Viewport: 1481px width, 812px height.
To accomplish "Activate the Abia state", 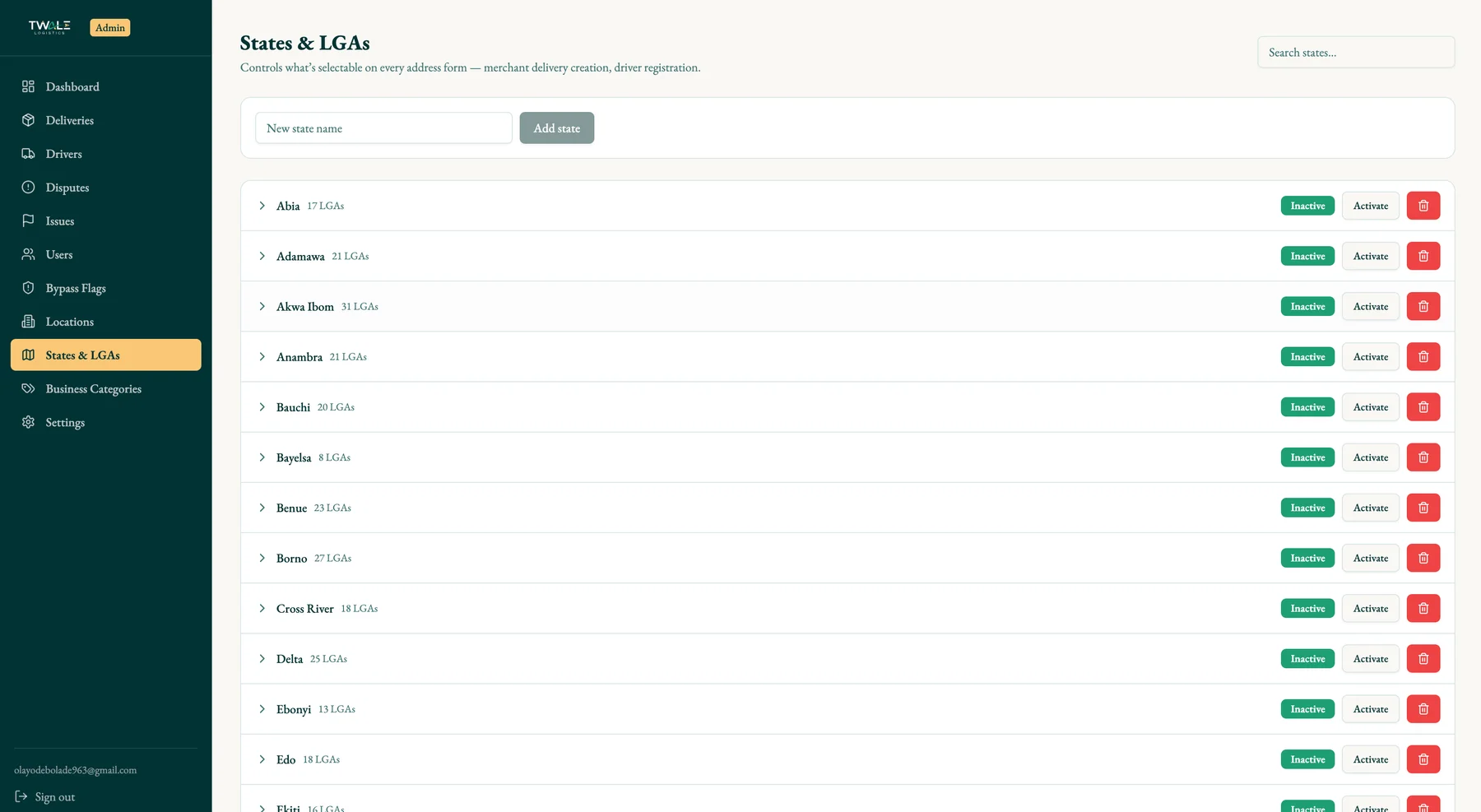I will point(1371,206).
